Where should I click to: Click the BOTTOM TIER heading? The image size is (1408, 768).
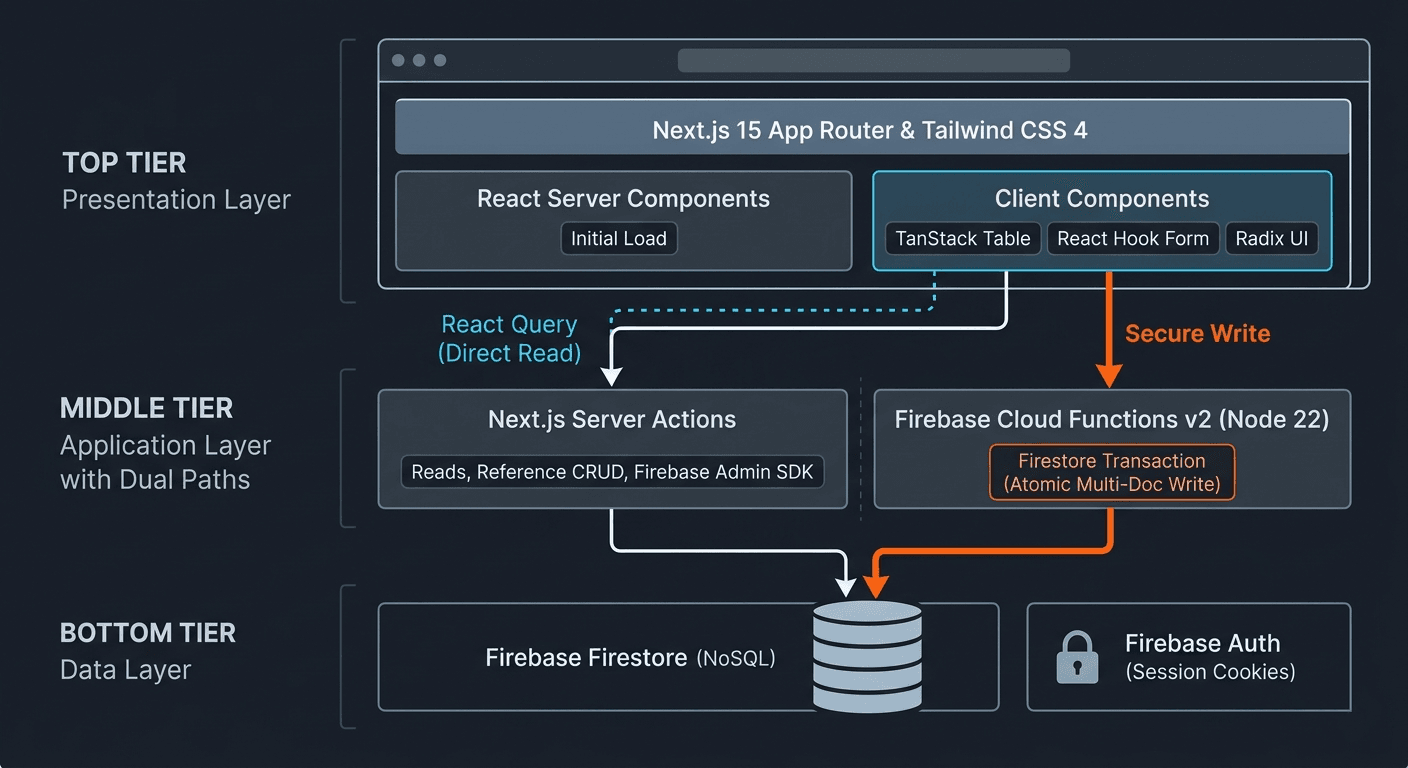click(x=148, y=633)
